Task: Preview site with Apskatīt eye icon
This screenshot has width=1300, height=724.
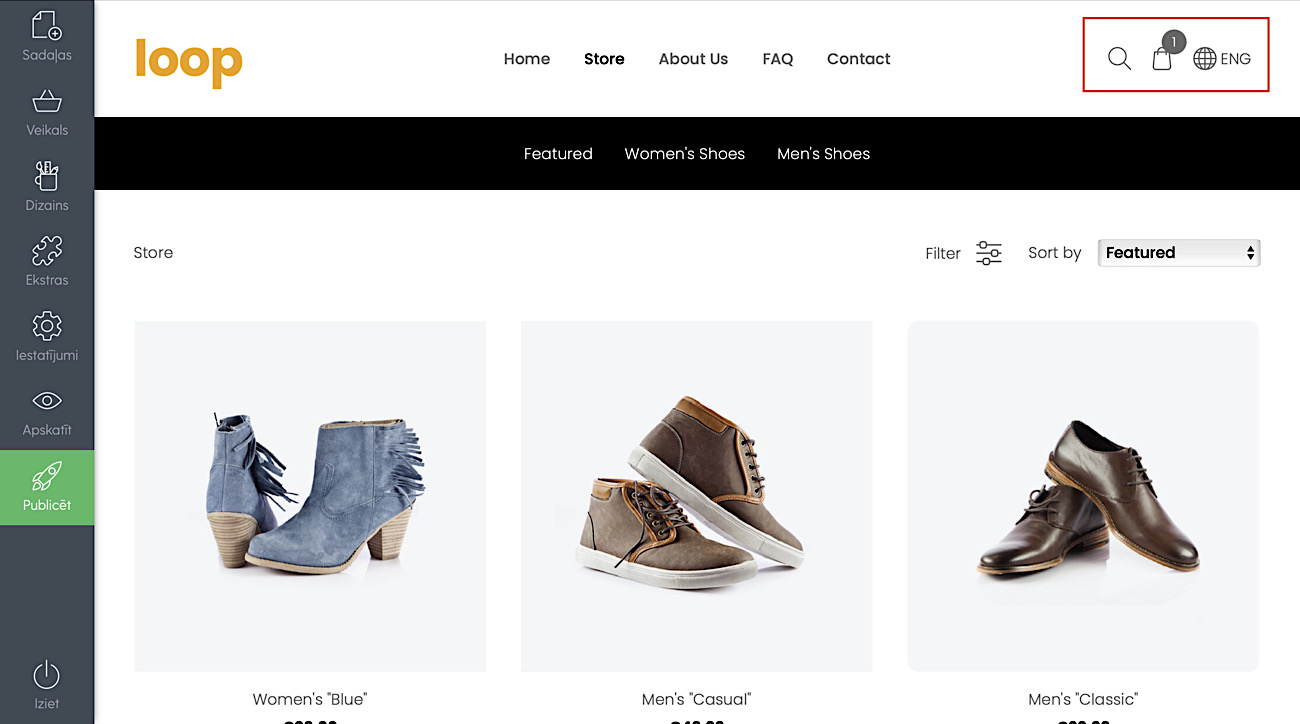Action: point(47,412)
